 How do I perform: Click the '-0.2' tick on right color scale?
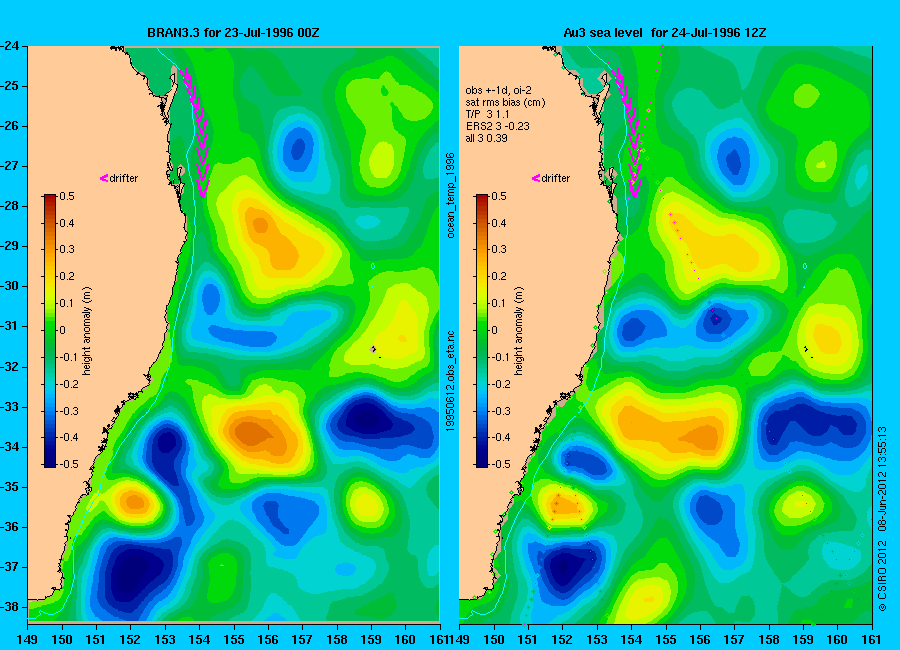(501, 384)
